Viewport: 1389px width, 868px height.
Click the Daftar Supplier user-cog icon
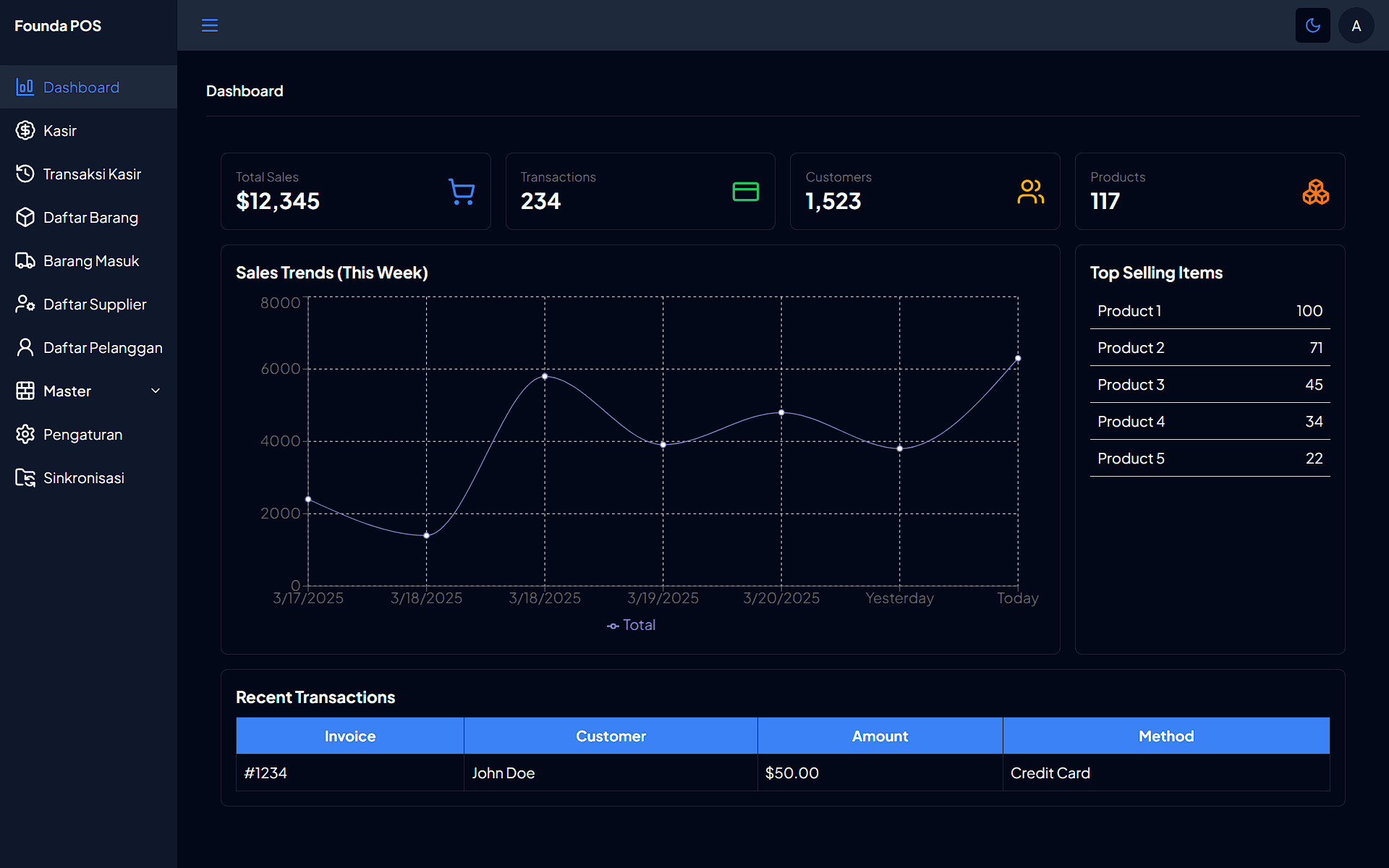tap(25, 304)
